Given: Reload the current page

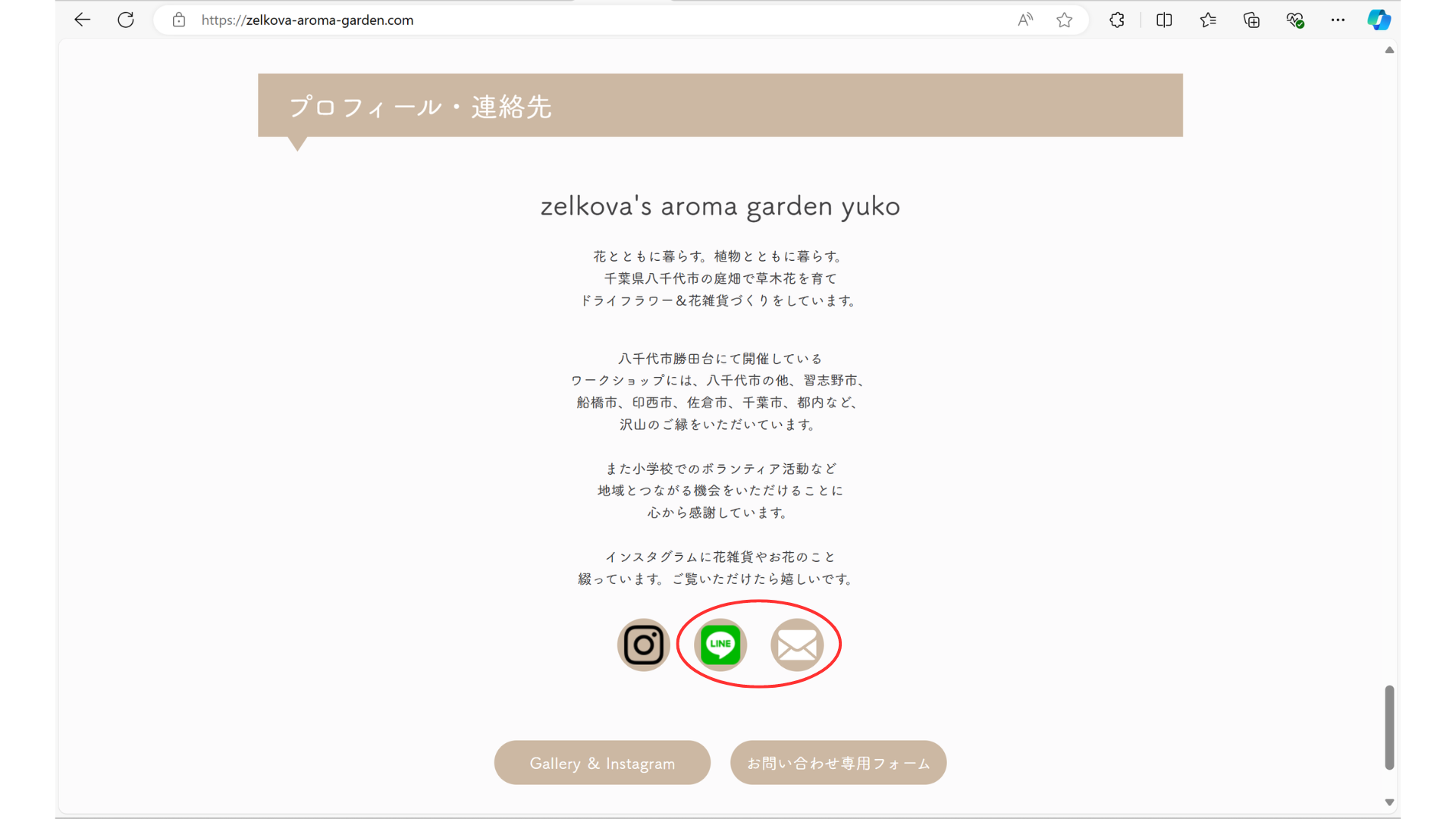Looking at the screenshot, I should pyautogui.click(x=126, y=20).
